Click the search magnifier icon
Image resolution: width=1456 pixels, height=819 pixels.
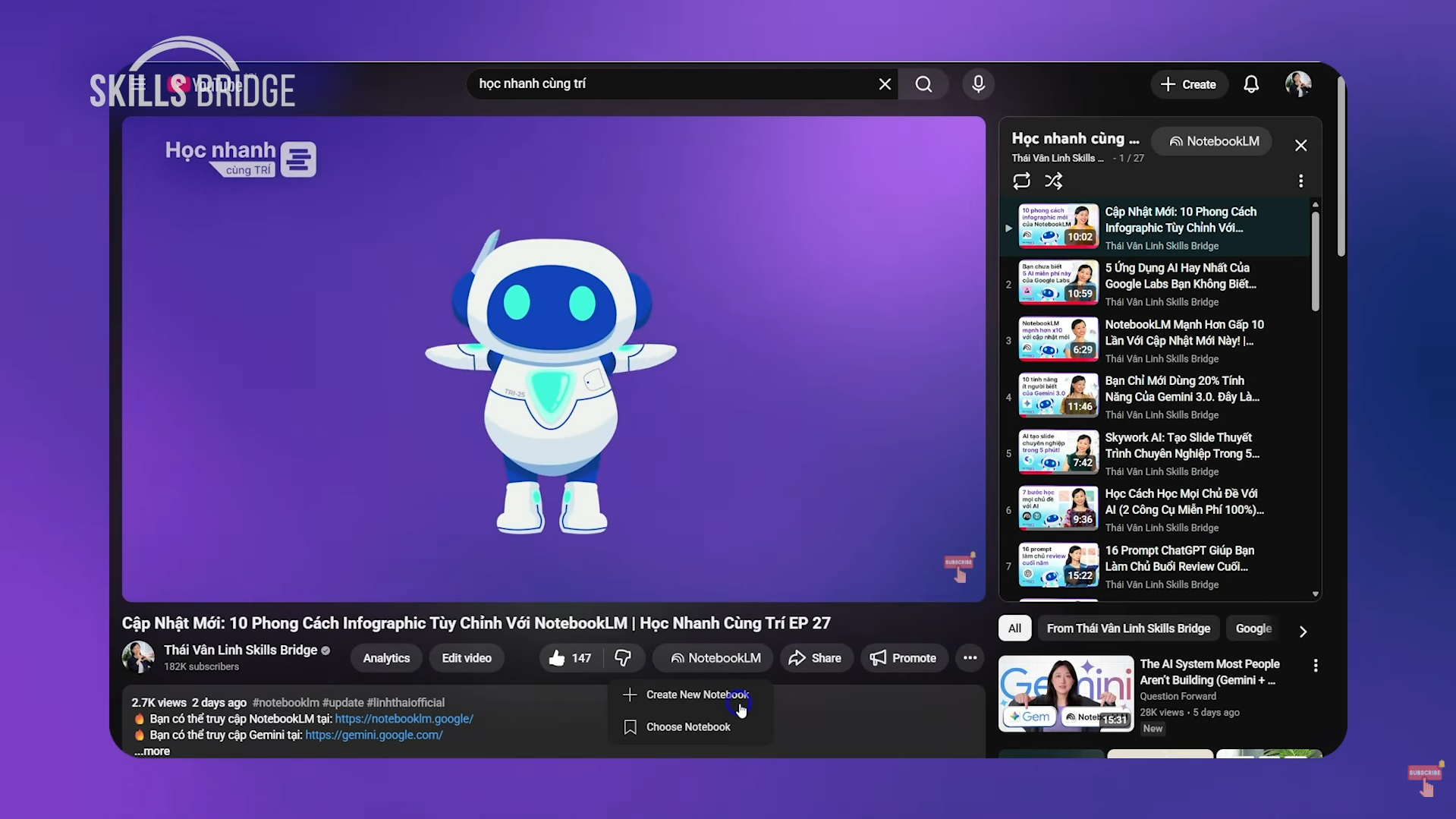pyautogui.click(x=923, y=84)
